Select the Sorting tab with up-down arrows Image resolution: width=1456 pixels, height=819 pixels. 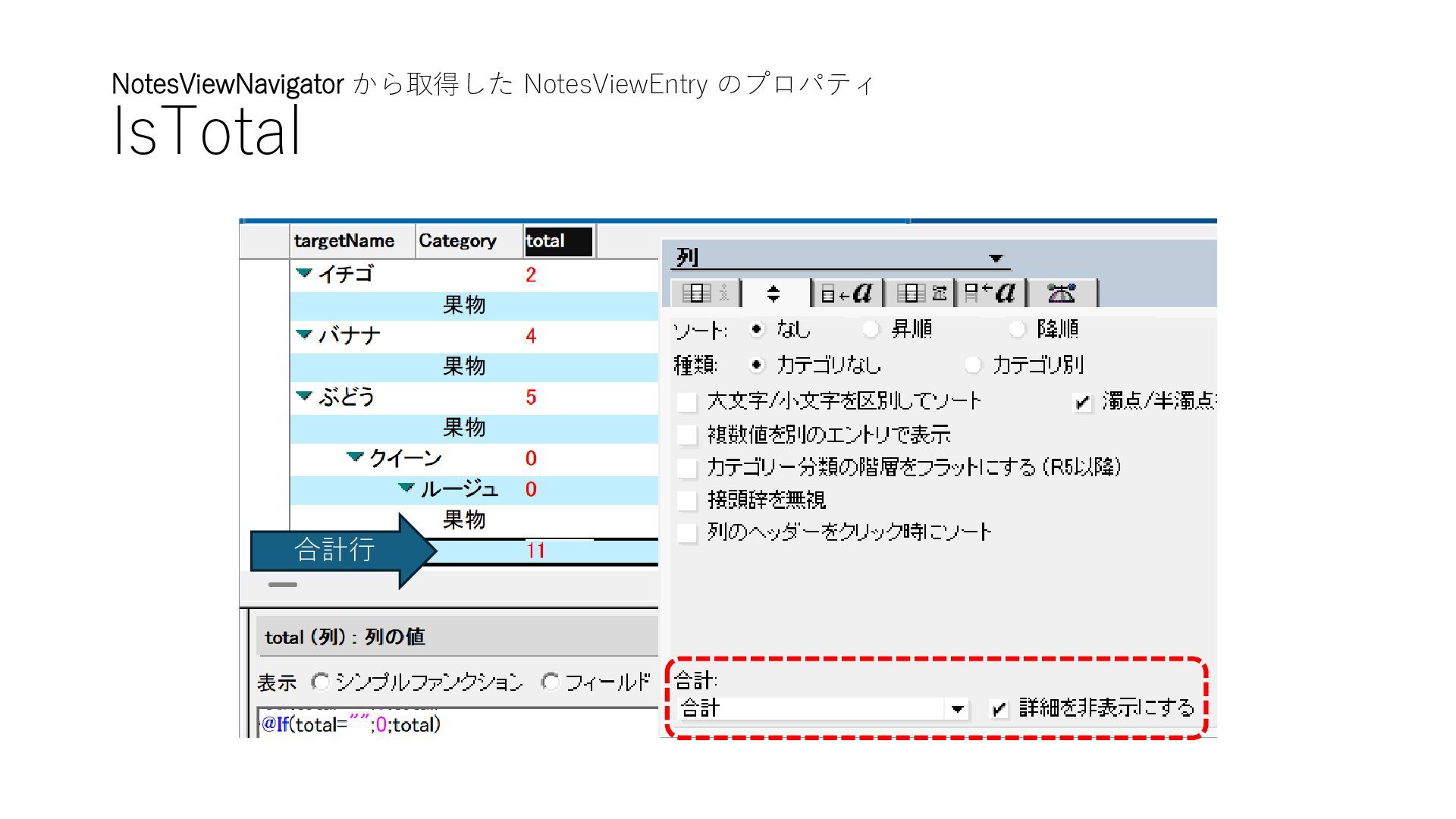click(x=773, y=293)
